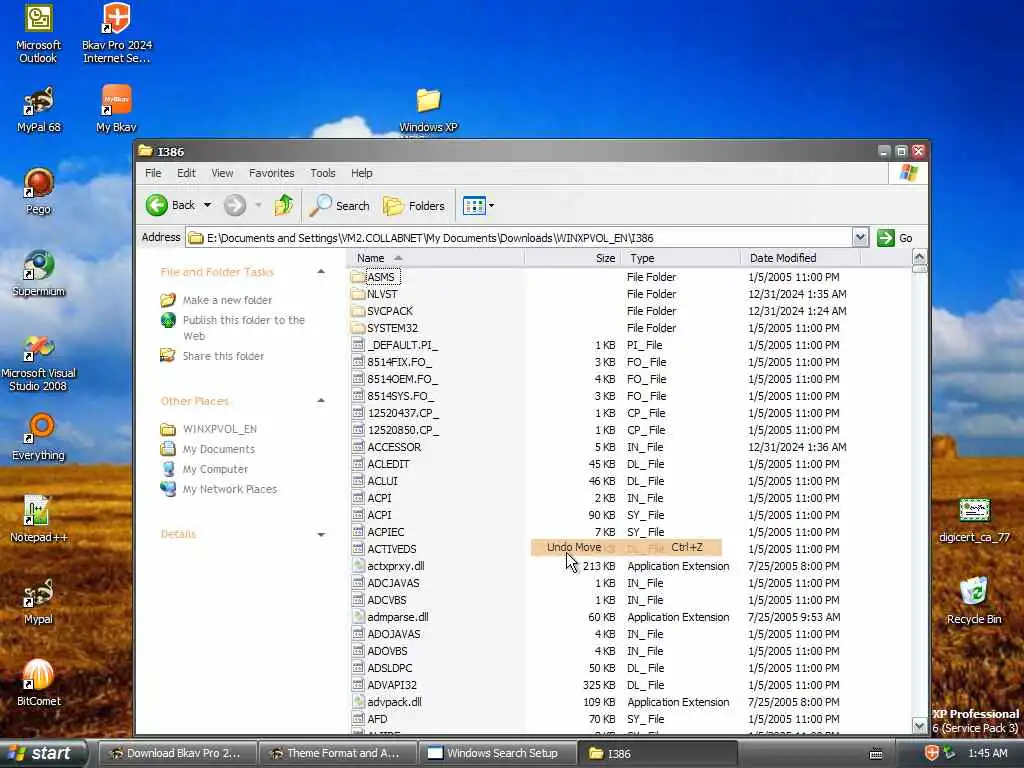Go up one folder level
The image size is (1024, 768).
point(283,205)
